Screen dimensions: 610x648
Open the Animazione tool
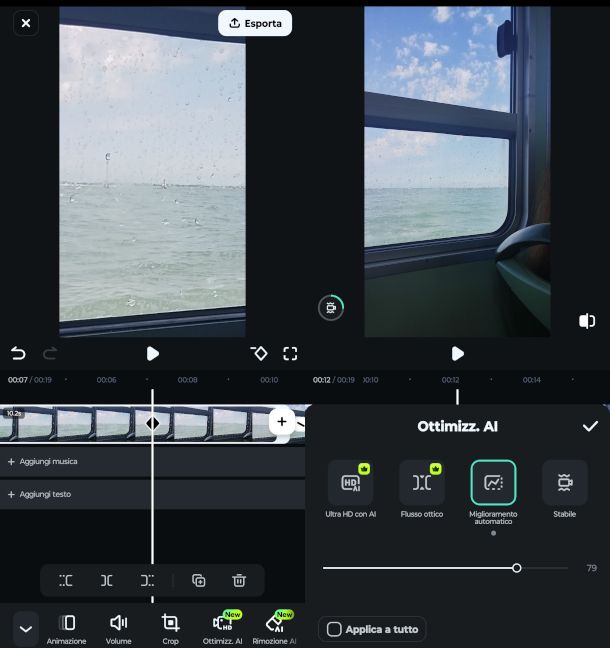click(67, 629)
